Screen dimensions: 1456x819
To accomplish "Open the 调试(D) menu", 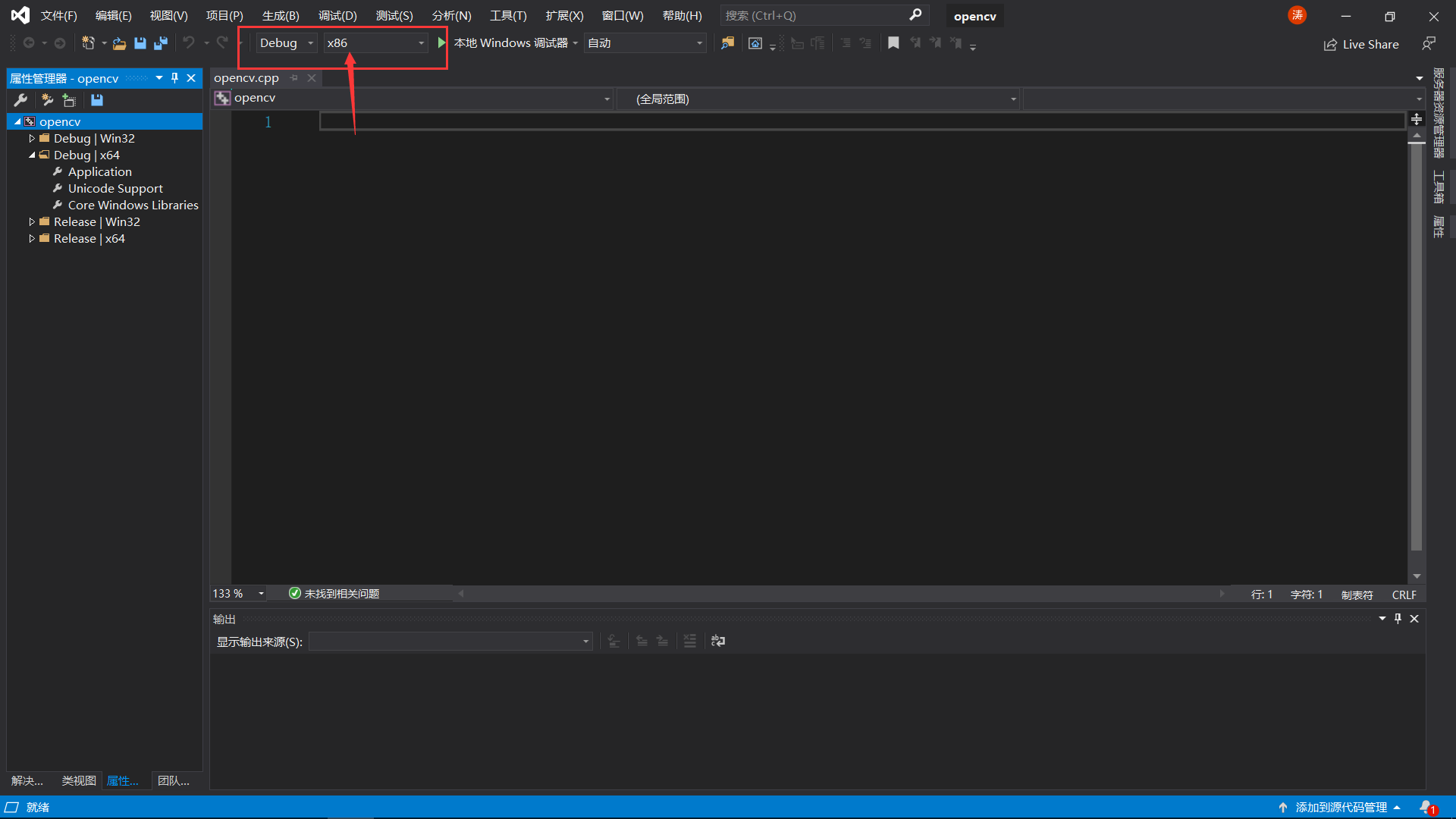I will (x=337, y=15).
